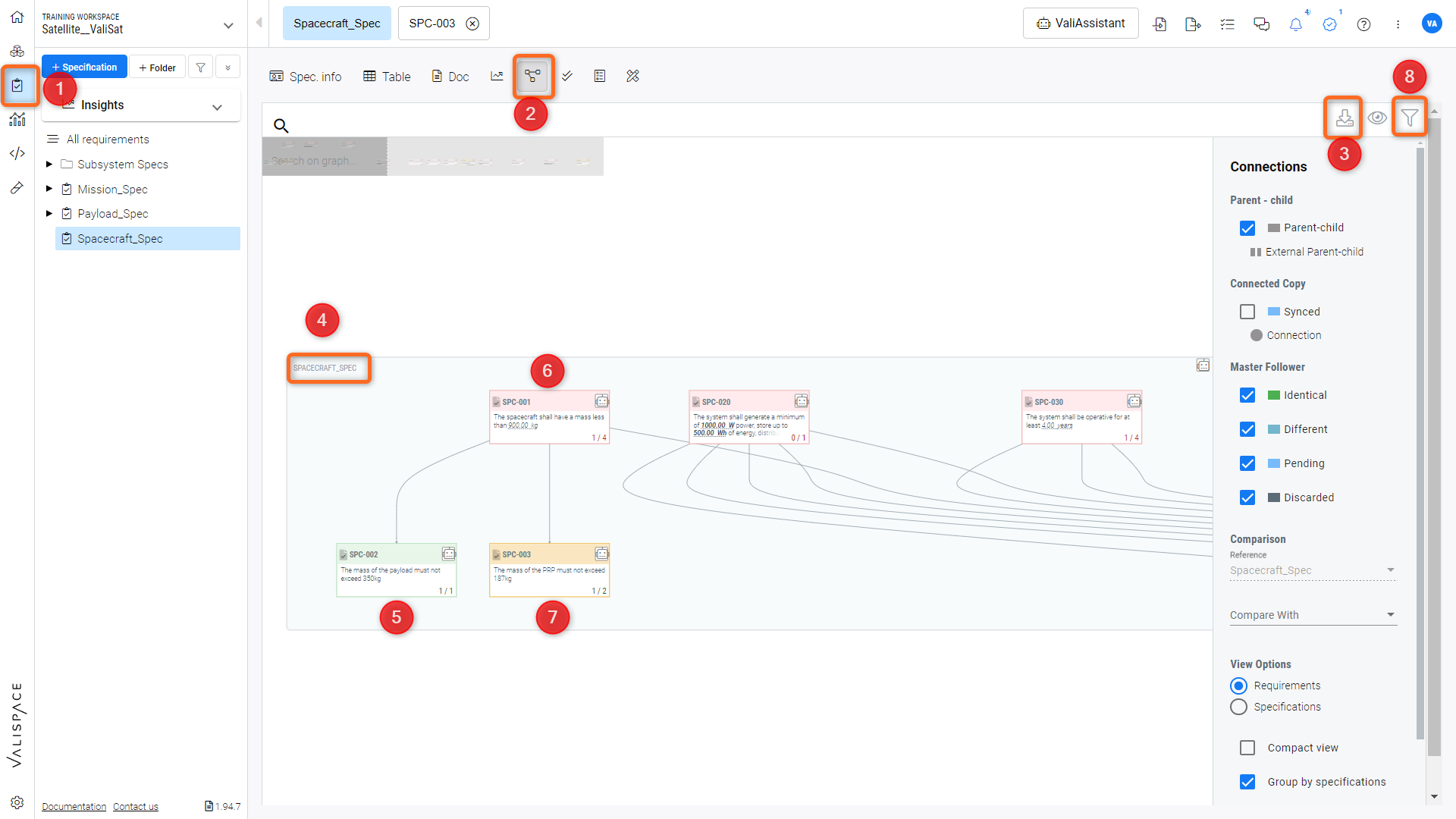Open the Documentation link
Image resolution: width=1456 pixels, height=819 pixels.
pos(74,807)
